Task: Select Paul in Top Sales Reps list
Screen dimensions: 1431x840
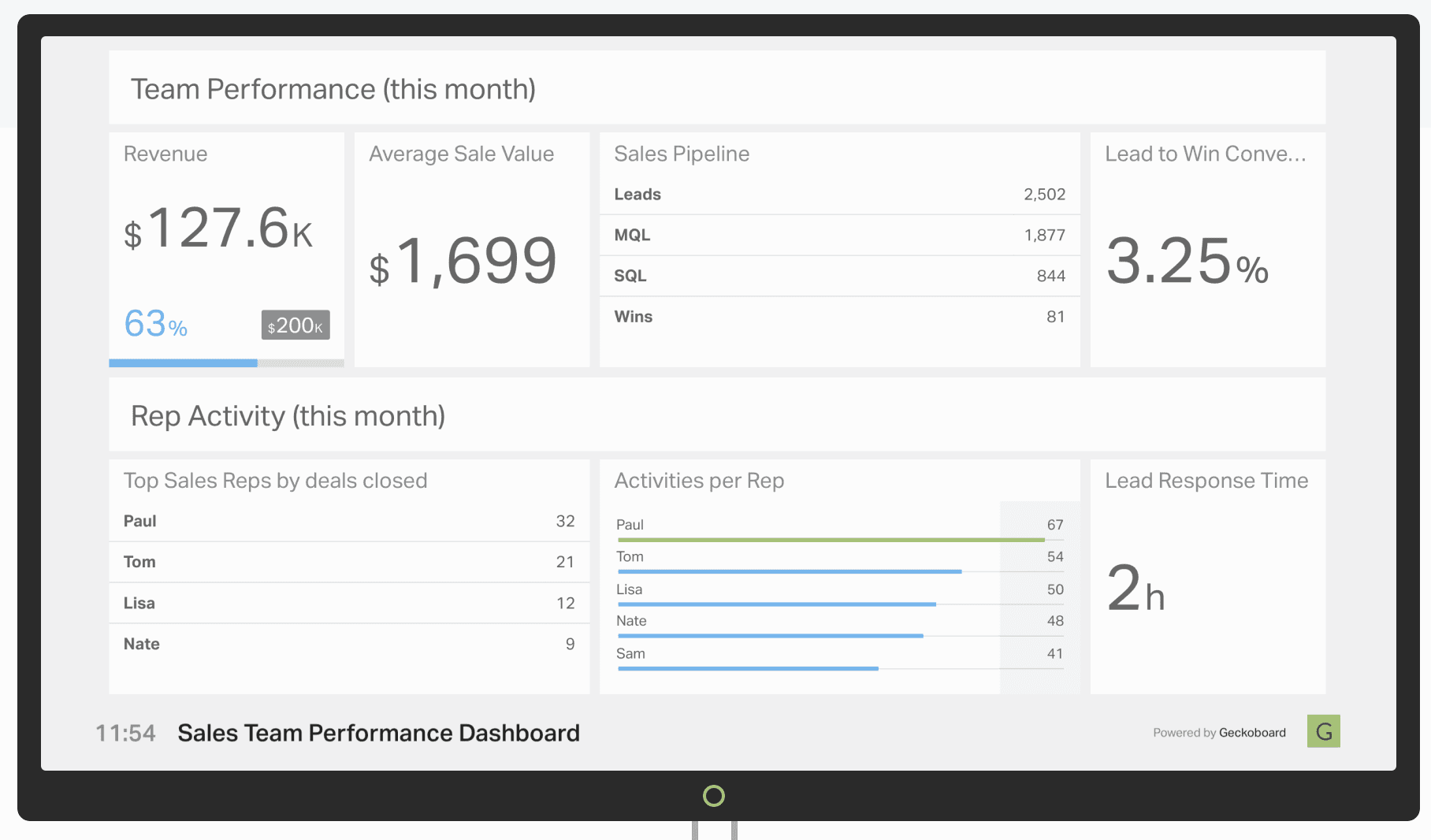Action: tap(139, 521)
